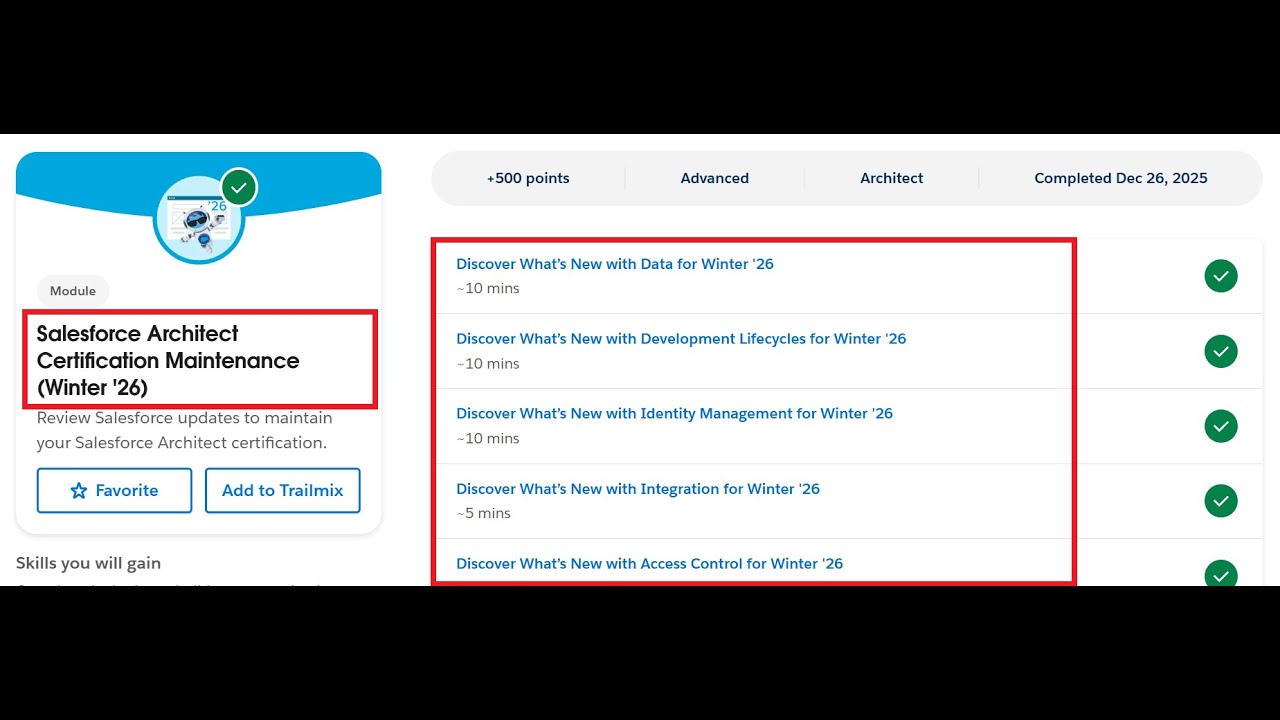The height and width of the screenshot is (720, 1280).
Task: Click the +500 points label
Action: 528,178
